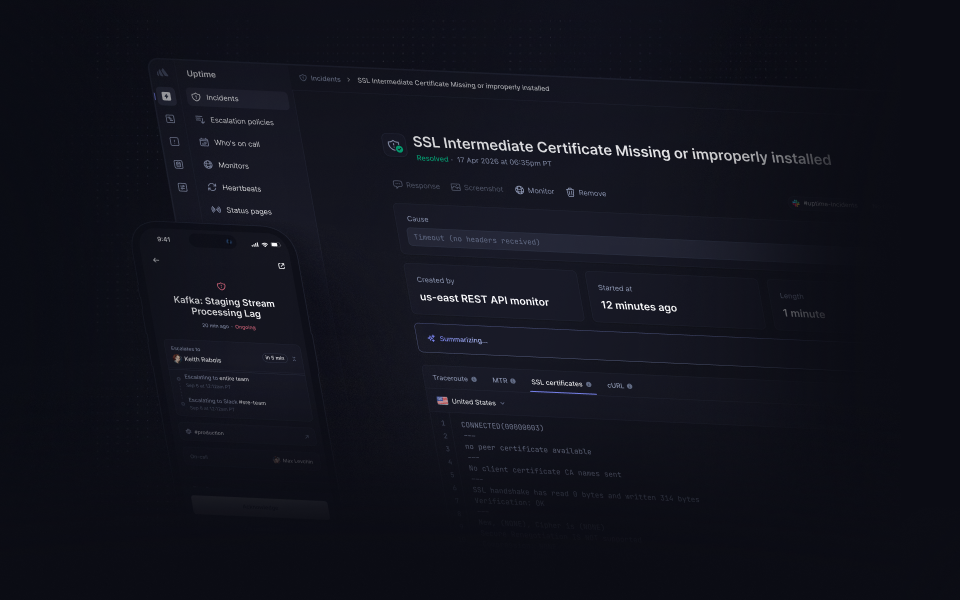960x600 pixels.
Task: Switch to the MTR tab
Action: click(500, 380)
